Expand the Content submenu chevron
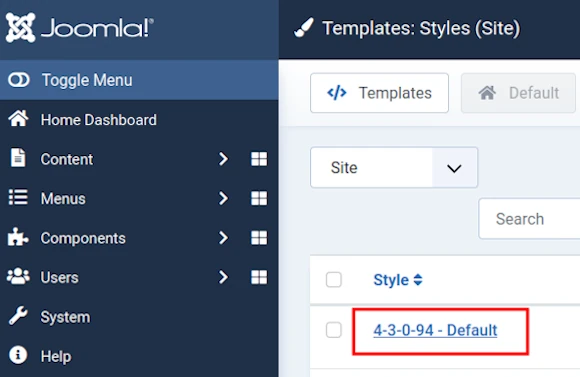This screenshot has height=377, width=580. click(223, 159)
